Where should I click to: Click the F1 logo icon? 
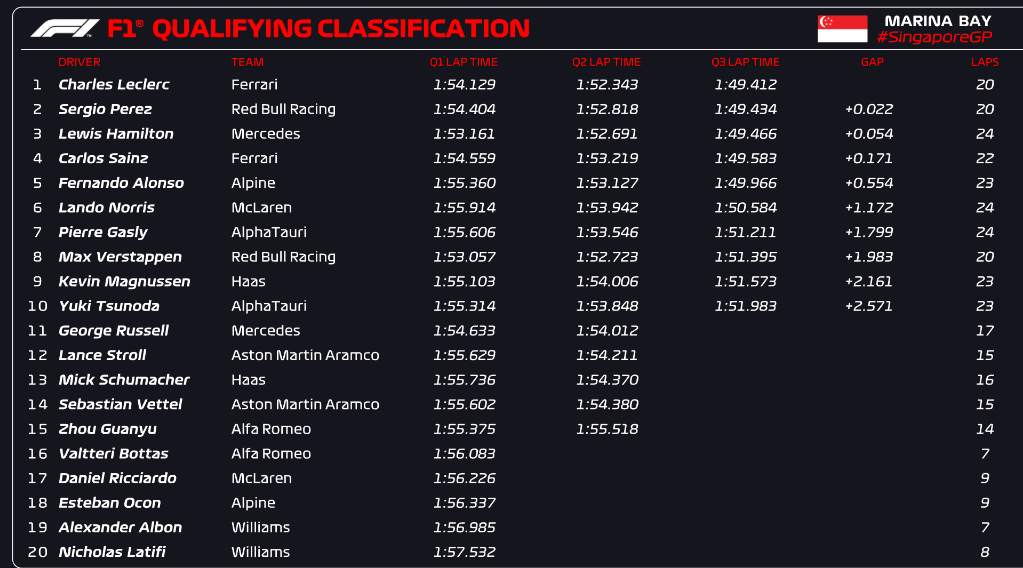click(x=65, y=28)
